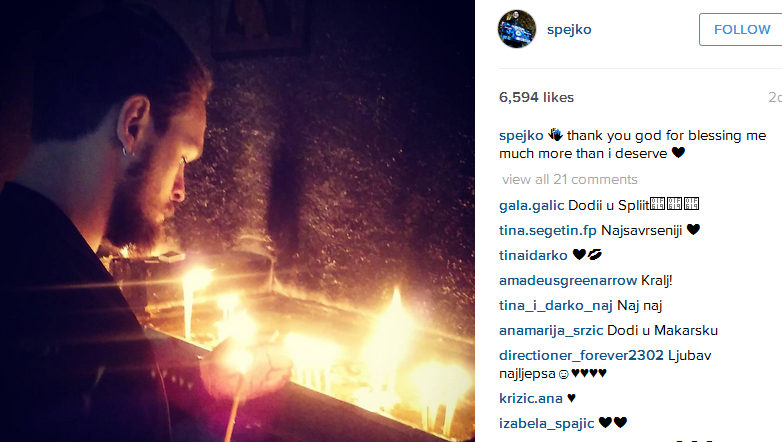Expand view all 21 comments

pyautogui.click(x=570, y=179)
